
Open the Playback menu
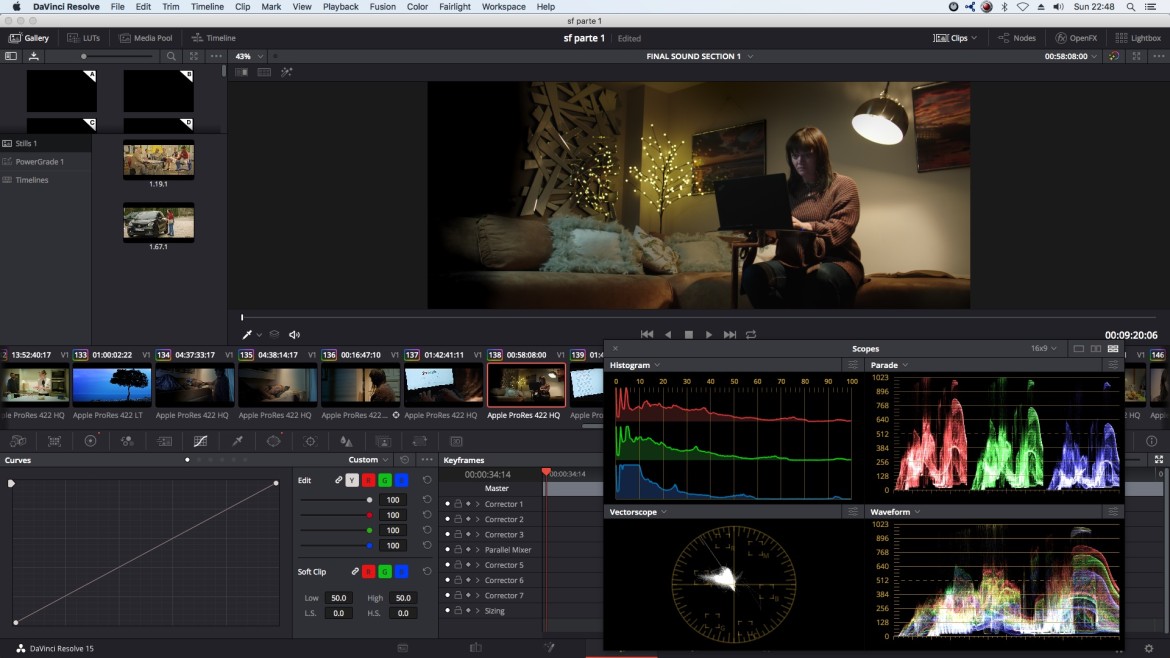pyautogui.click(x=340, y=7)
